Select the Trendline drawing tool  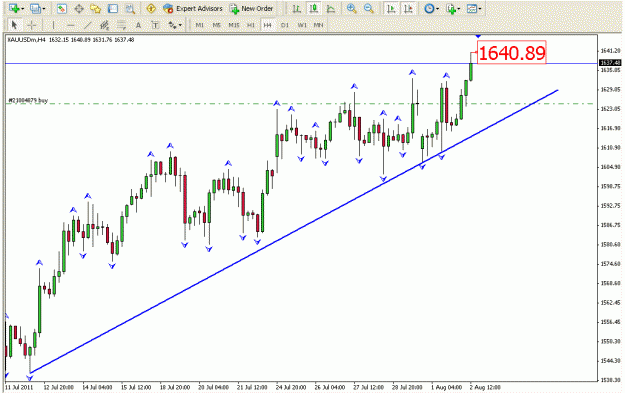pos(87,25)
